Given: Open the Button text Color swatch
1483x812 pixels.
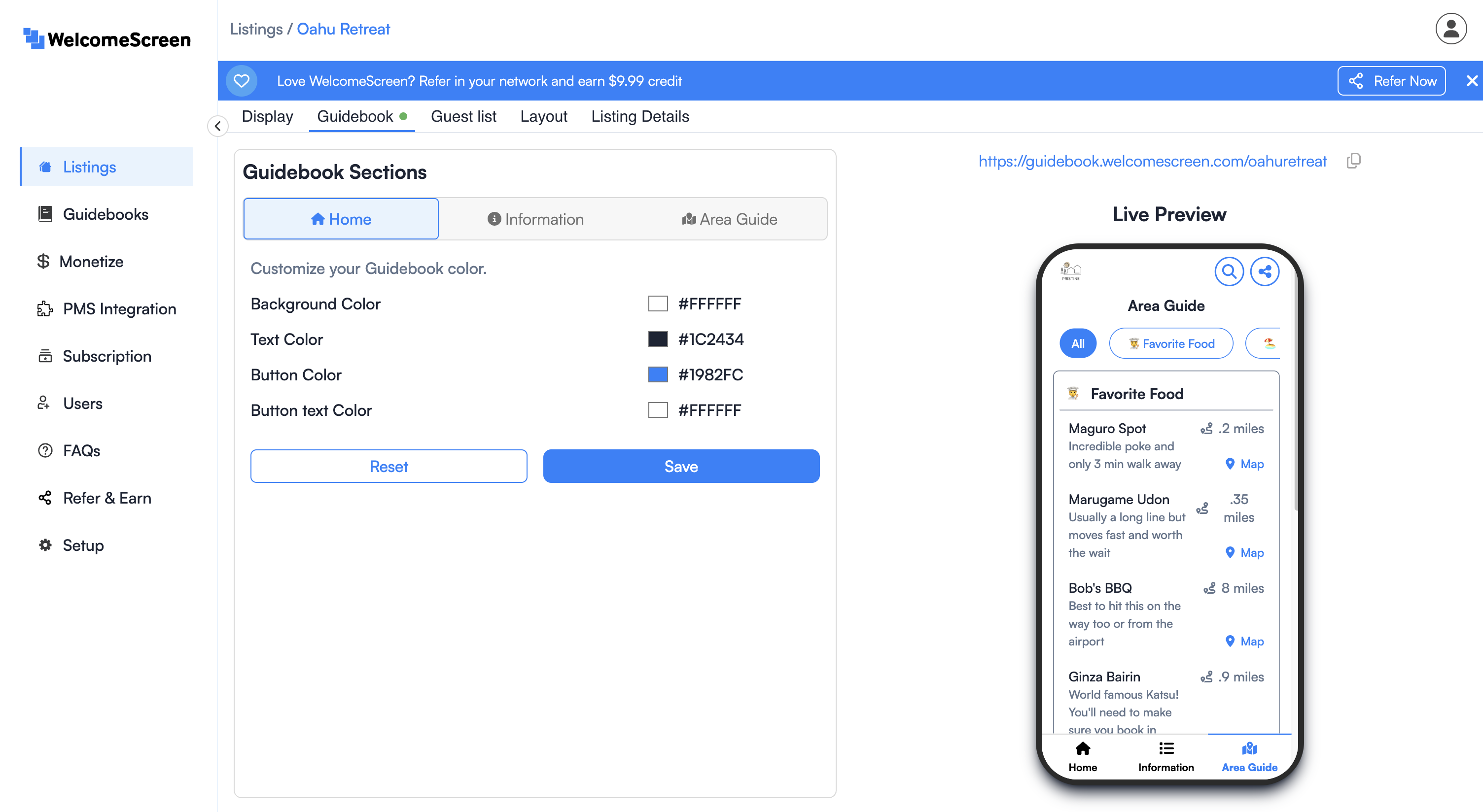Looking at the screenshot, I should [x=658, y=410].
